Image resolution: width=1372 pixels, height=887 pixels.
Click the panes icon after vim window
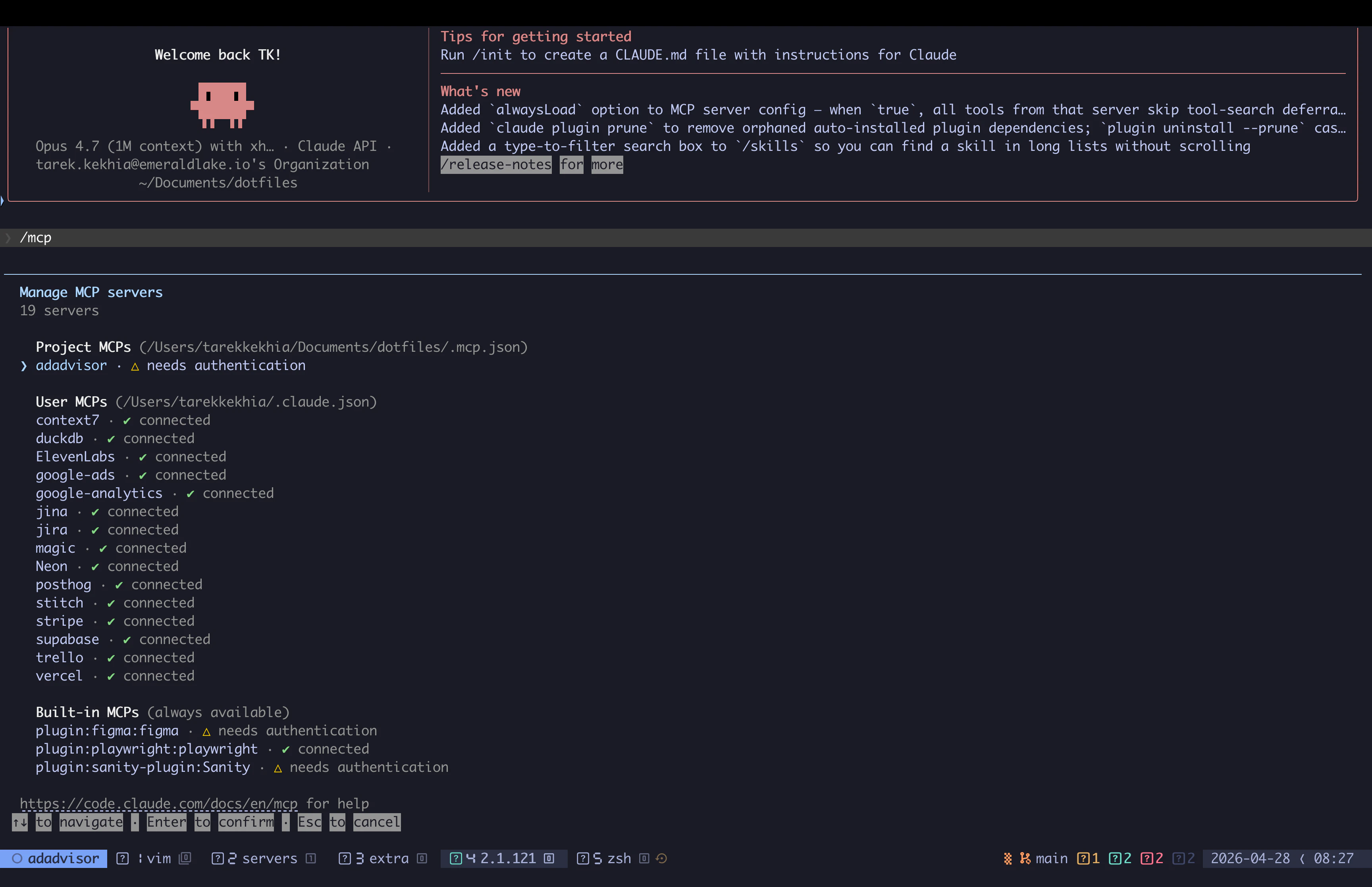click(185, 858)
